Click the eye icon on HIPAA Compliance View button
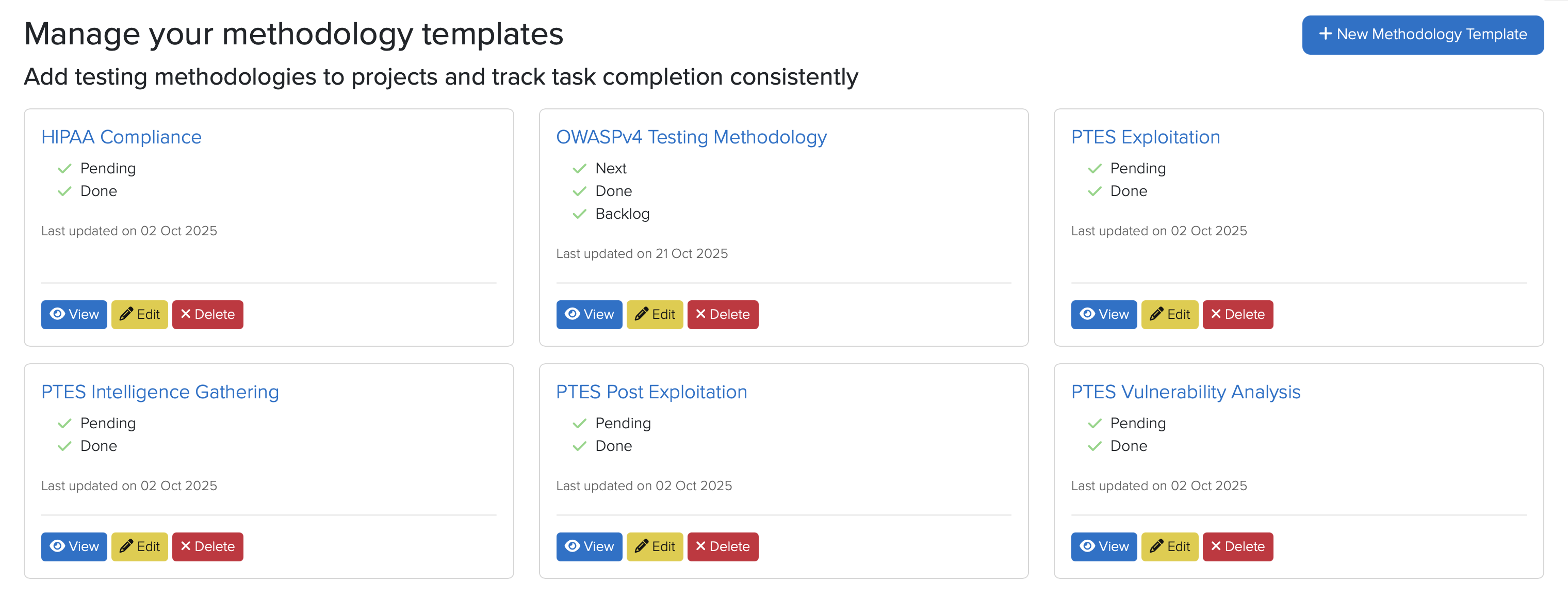Image resolution: width=1568 pixels, height=614 pixels. 58,314
